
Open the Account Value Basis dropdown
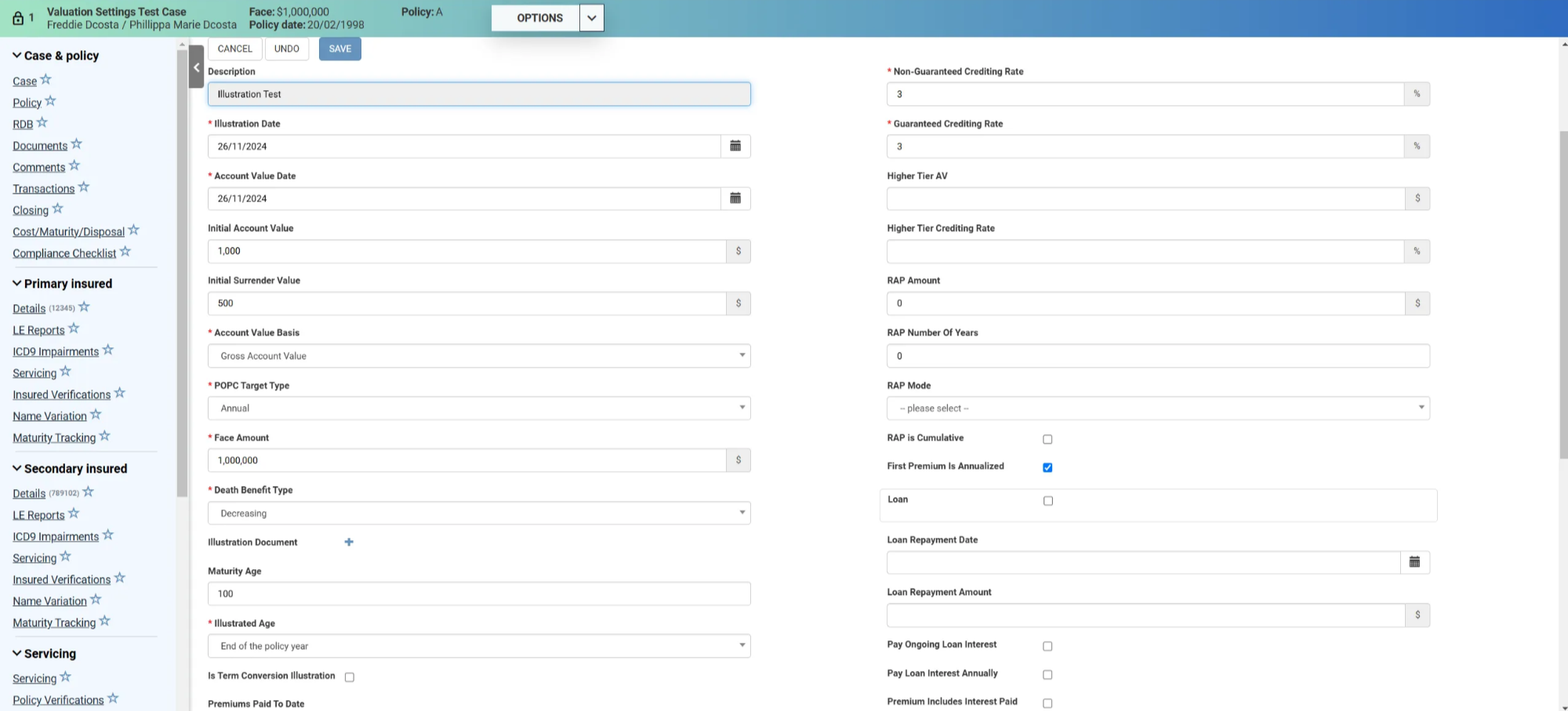[x=478, y=356]
